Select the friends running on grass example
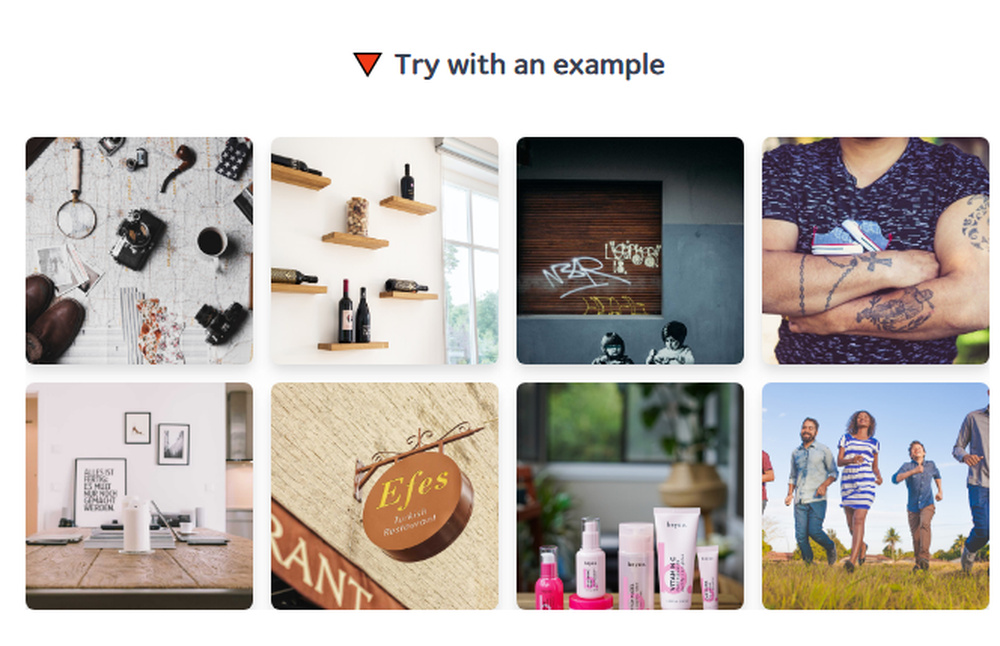This screenshot has height=646, width=1000. (x=876, y=496)
